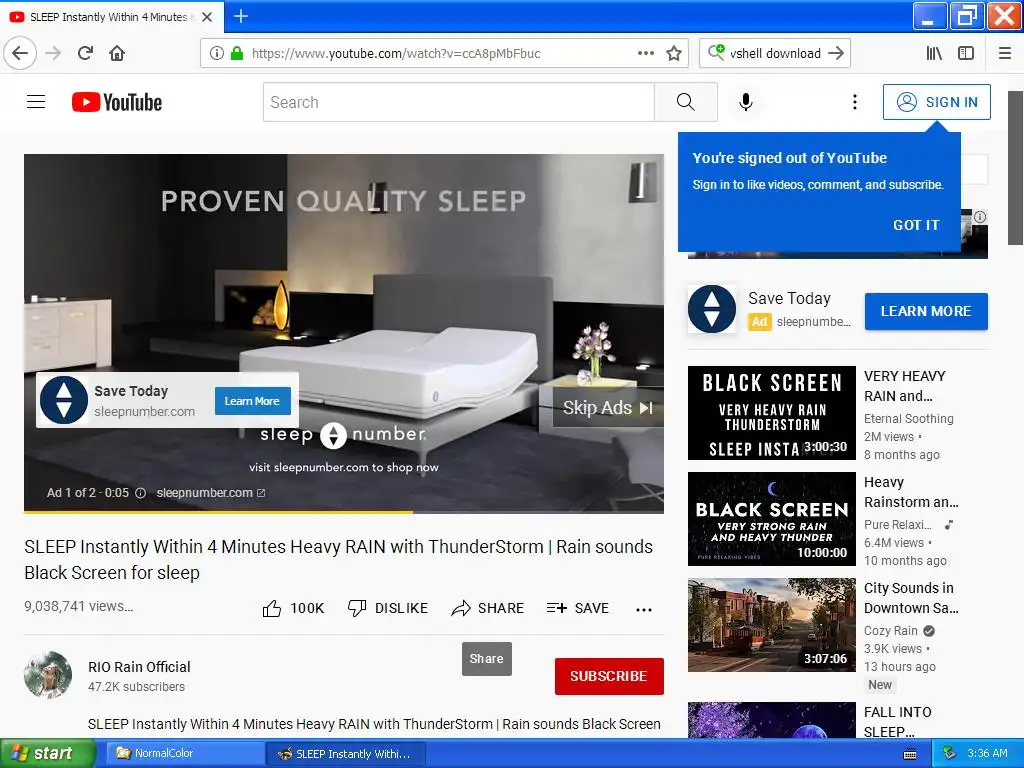Expand the YouTube guide hamburger menu
The height and width of the screenshot is (768, 1024).
click(36, 102)
